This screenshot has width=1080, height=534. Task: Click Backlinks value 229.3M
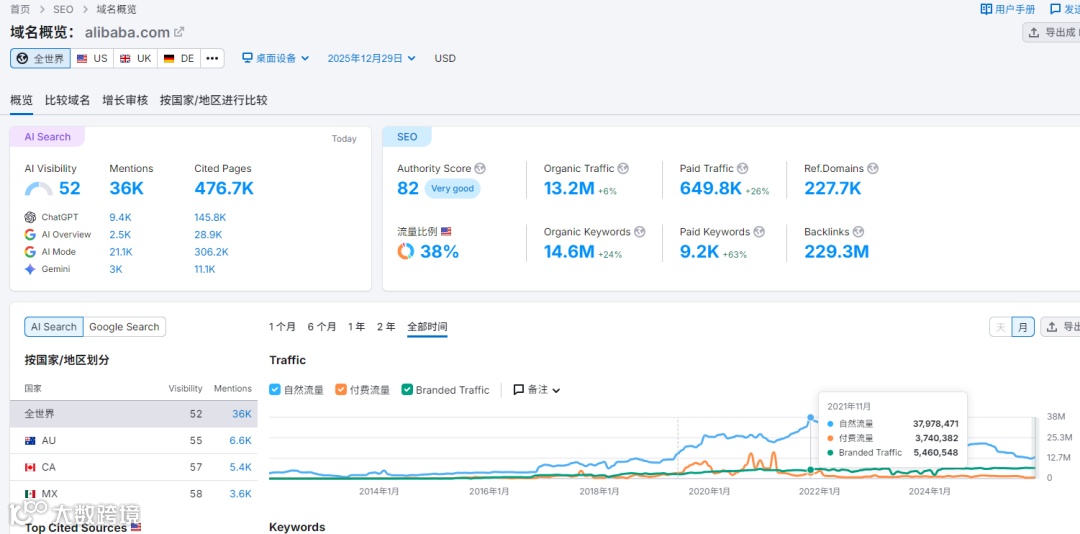click(x=836, y=251)
